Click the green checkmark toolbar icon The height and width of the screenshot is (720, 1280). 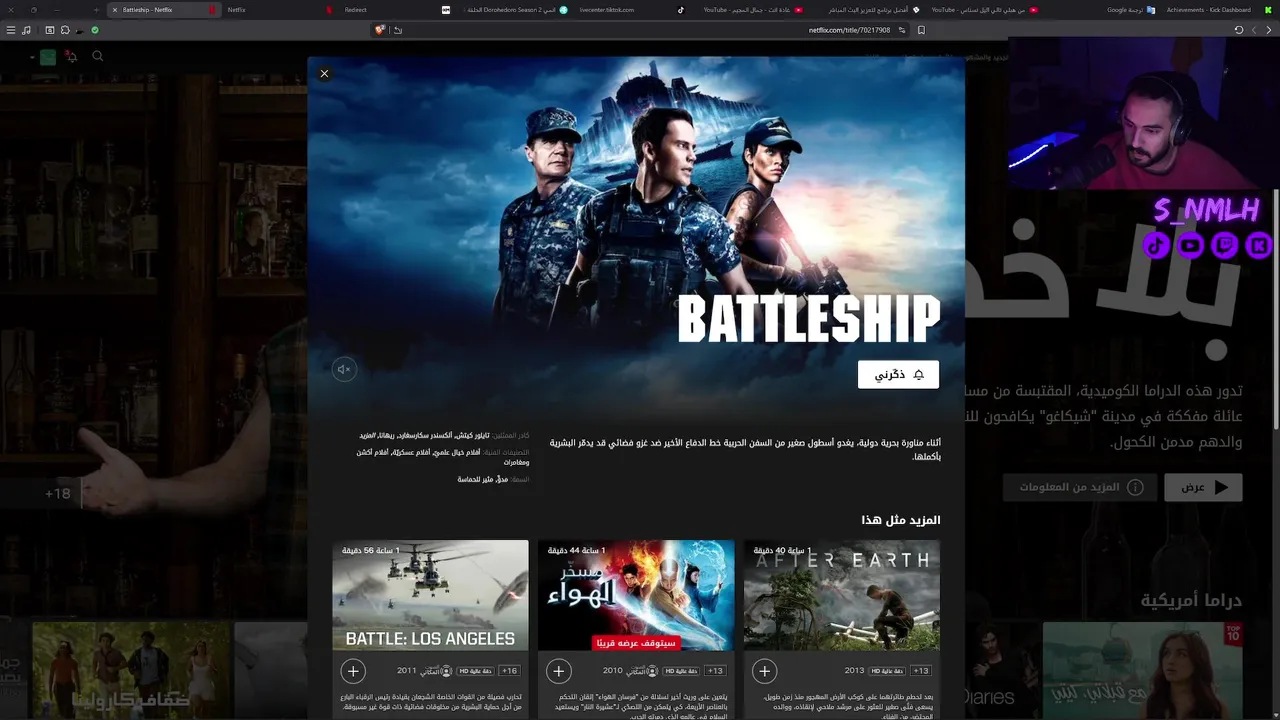point(95,30)
